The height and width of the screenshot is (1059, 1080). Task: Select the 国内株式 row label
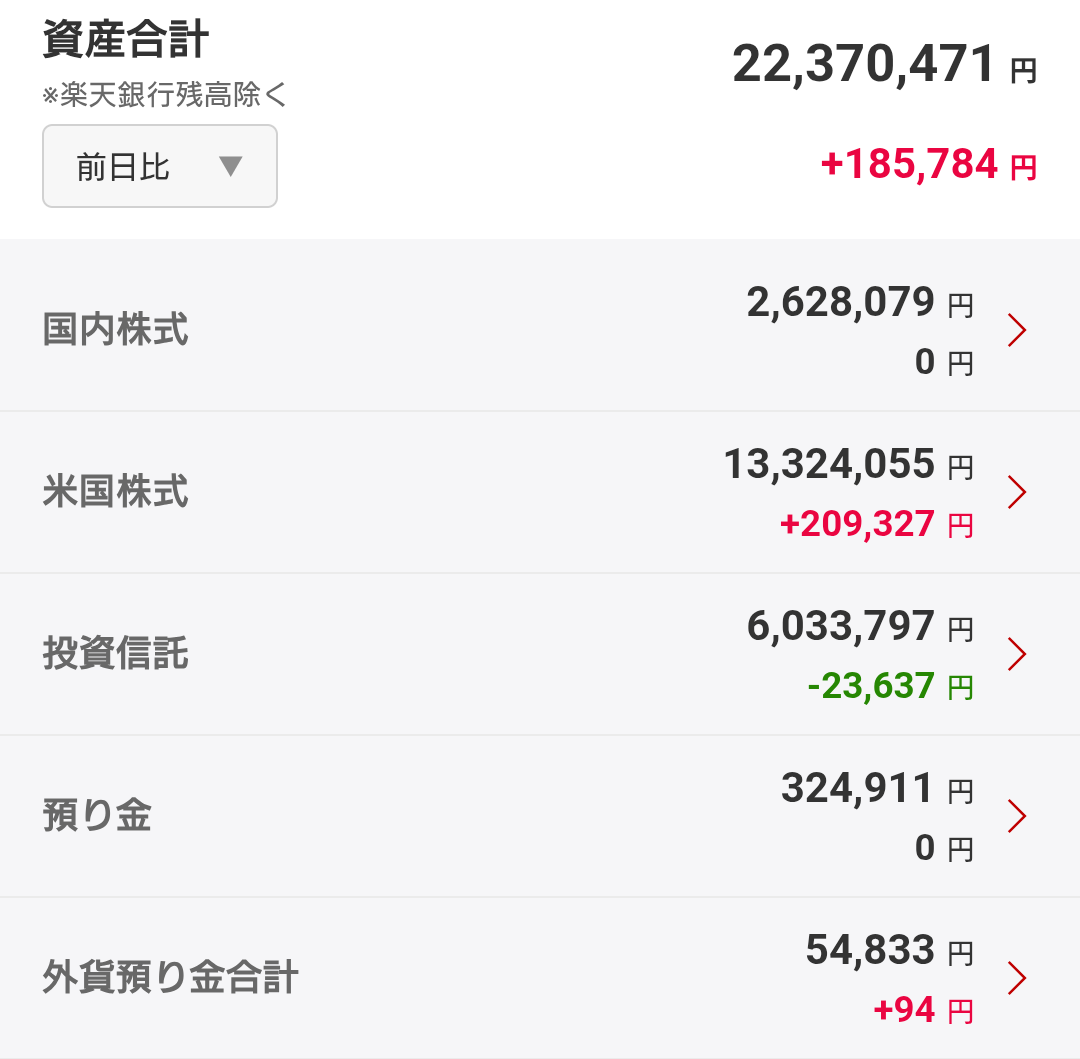click(x=115, y=329)
